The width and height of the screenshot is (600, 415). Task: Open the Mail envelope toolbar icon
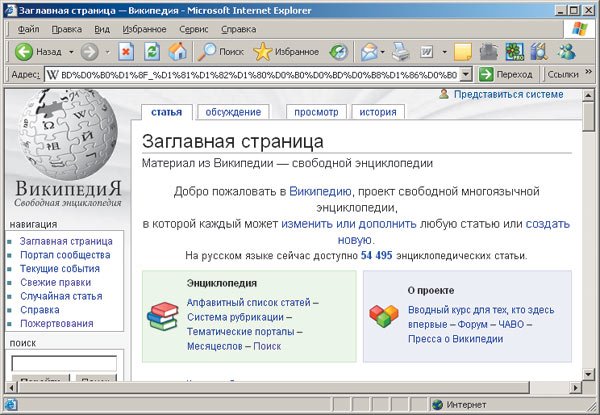click(368, 50)
